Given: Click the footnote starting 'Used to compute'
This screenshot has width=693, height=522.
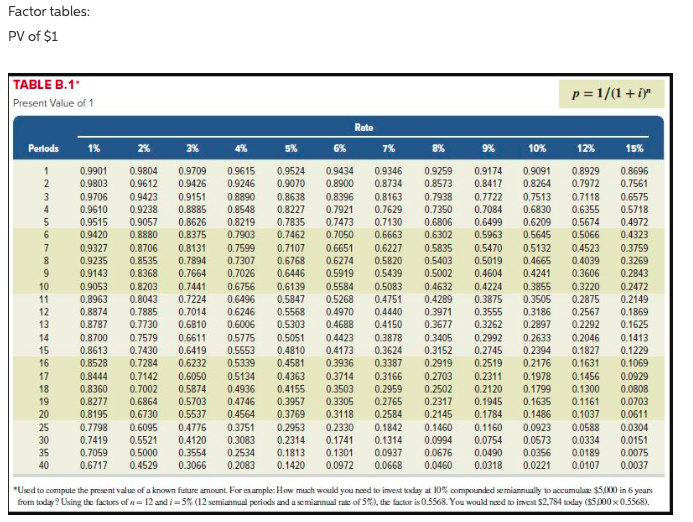Looking at the screenshot, I should 334,496.
